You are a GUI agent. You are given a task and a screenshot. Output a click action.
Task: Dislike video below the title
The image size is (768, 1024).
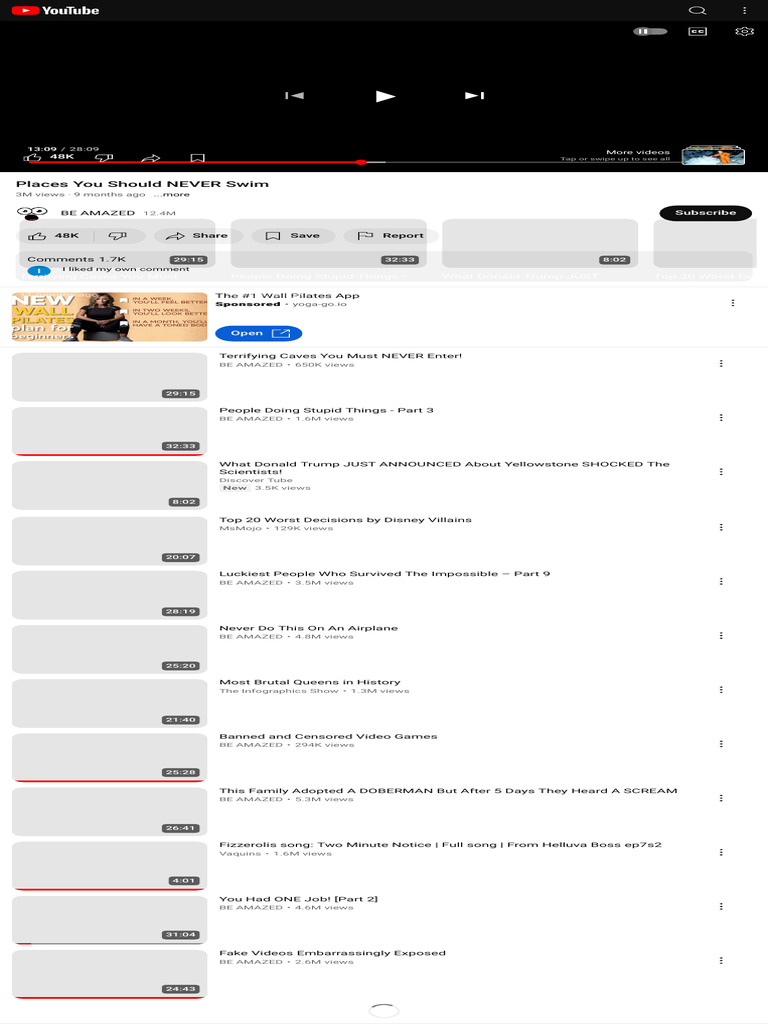click(x=118, y=236)
